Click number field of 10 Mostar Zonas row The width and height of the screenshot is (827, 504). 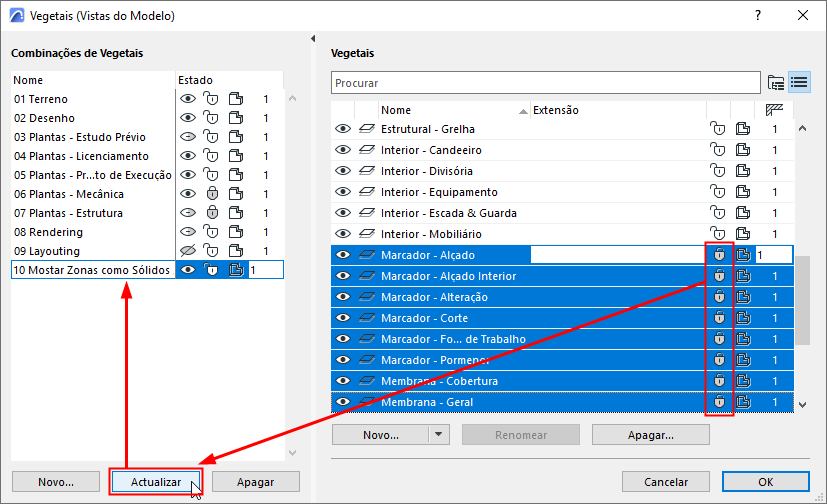[x=266, y=270]
